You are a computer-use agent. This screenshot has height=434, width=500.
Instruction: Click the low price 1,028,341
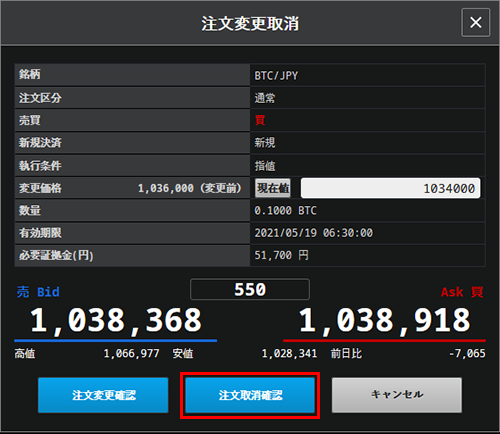(x=289, y=353)
